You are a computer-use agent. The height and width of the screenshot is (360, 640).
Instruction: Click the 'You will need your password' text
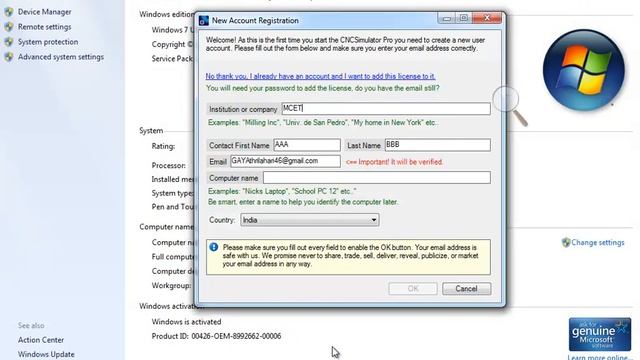coord(323,88)
